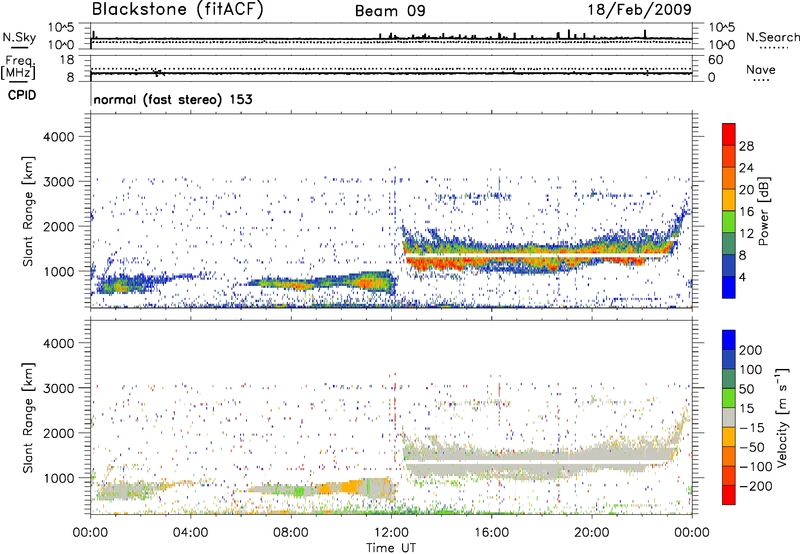Select the "N.Search" legend label
800x554 pixels.
[x=772, y=37]
